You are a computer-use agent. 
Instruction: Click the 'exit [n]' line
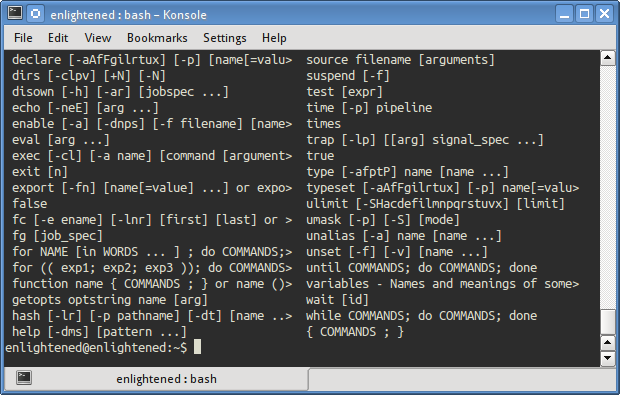point(40,172)
